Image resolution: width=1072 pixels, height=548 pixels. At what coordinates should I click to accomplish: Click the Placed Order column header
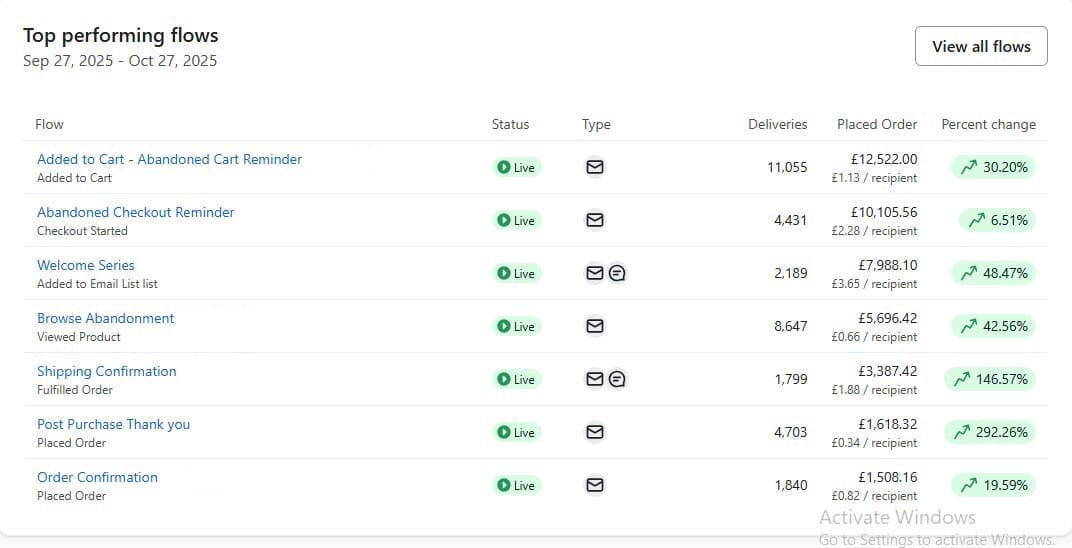876,124
